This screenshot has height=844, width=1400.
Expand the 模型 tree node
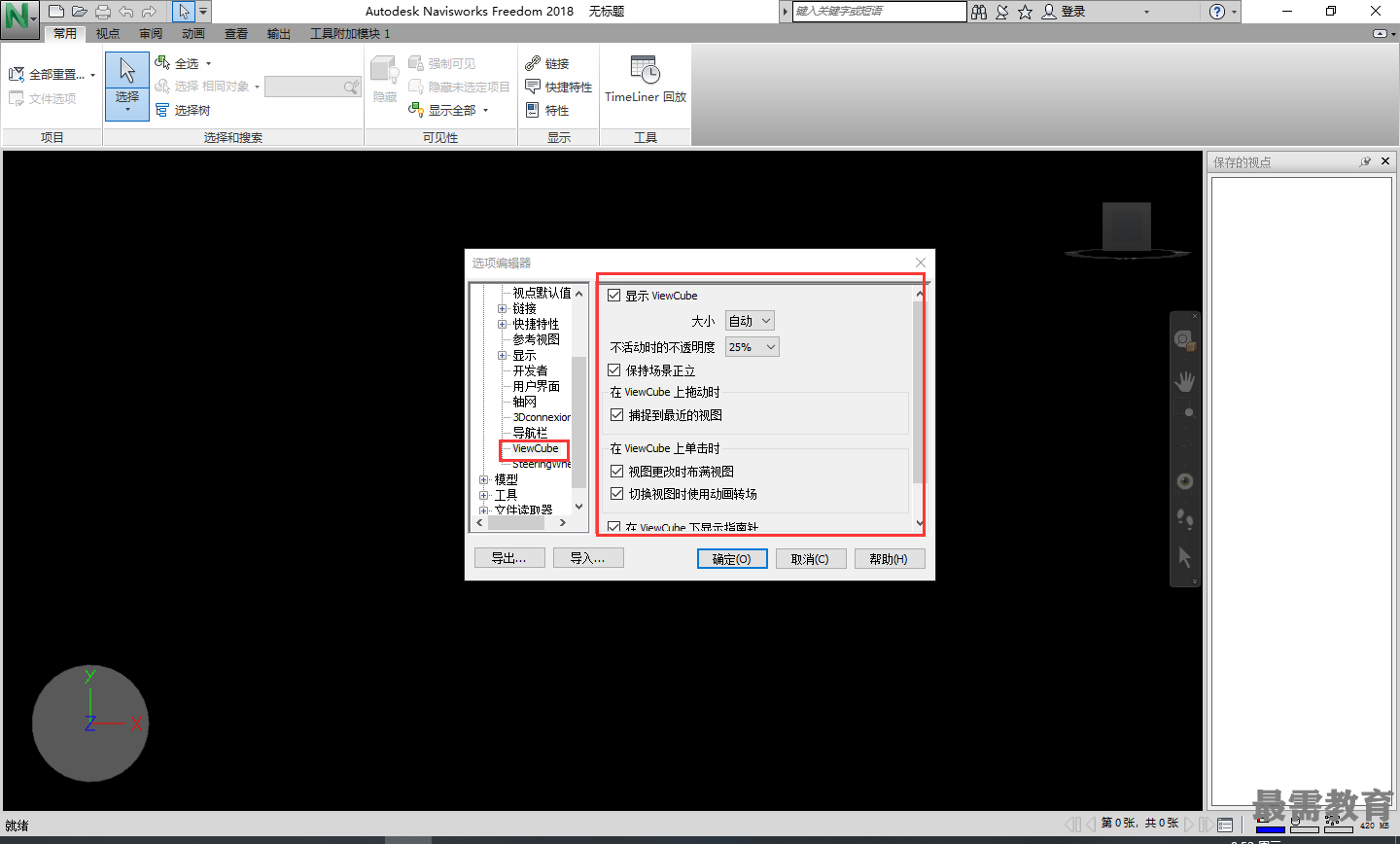tap(484, 479)
